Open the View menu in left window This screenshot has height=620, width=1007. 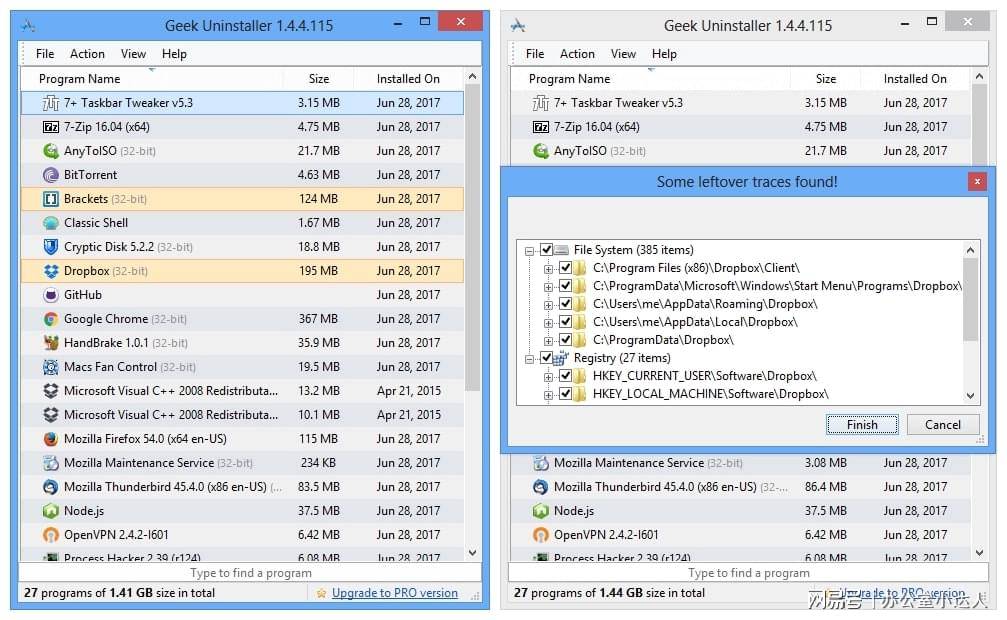pos(134,54)
